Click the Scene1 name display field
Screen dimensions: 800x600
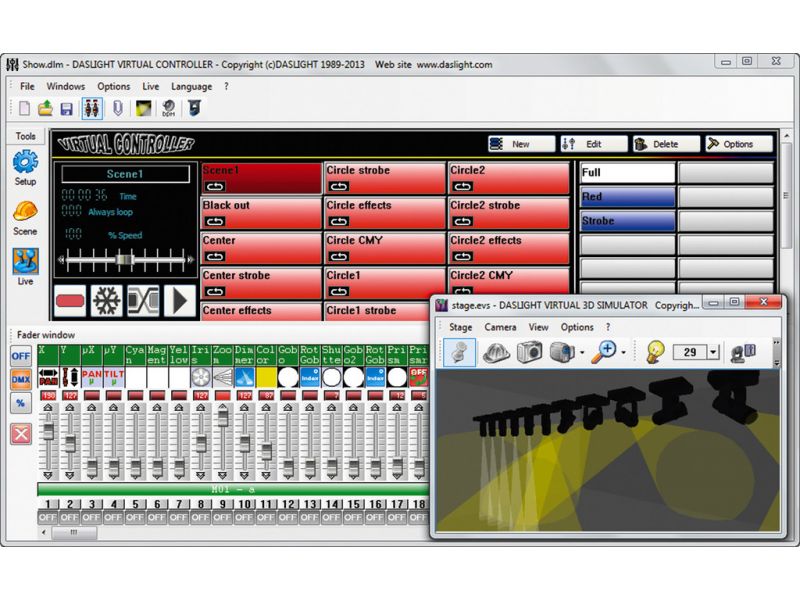click(x=126, y=174)
